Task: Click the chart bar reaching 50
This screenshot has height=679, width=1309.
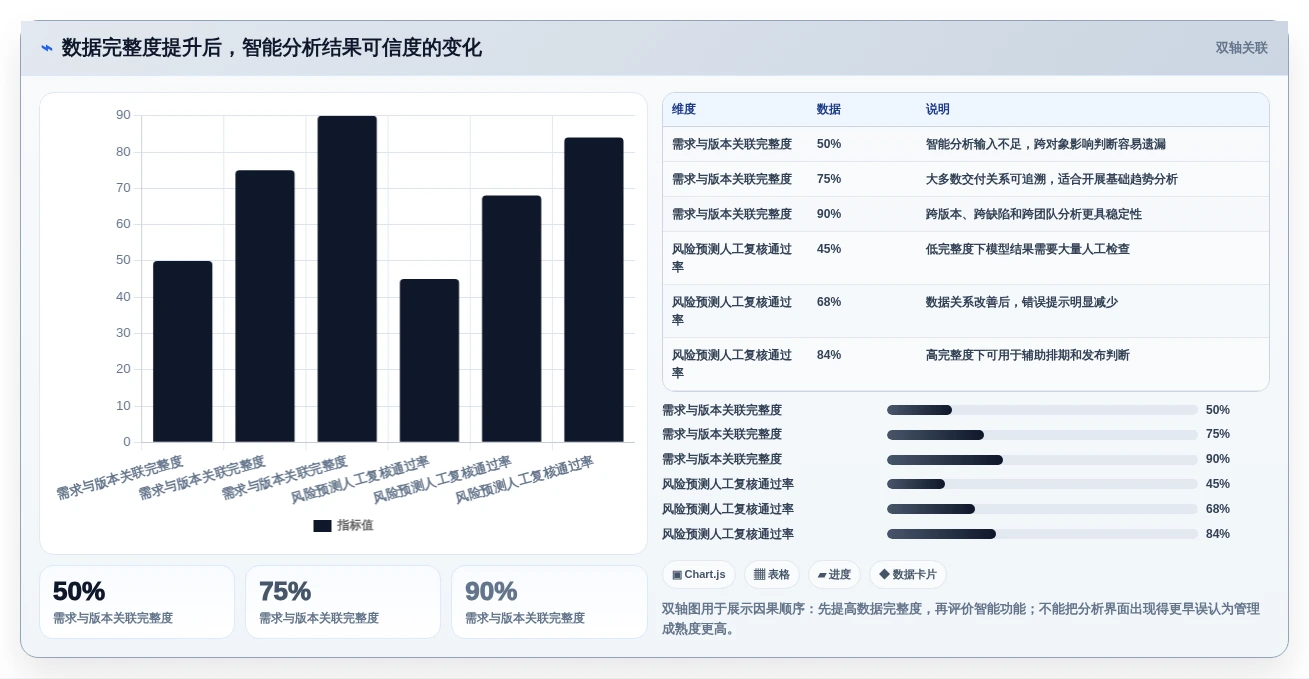Action: [x=183, y=351]
